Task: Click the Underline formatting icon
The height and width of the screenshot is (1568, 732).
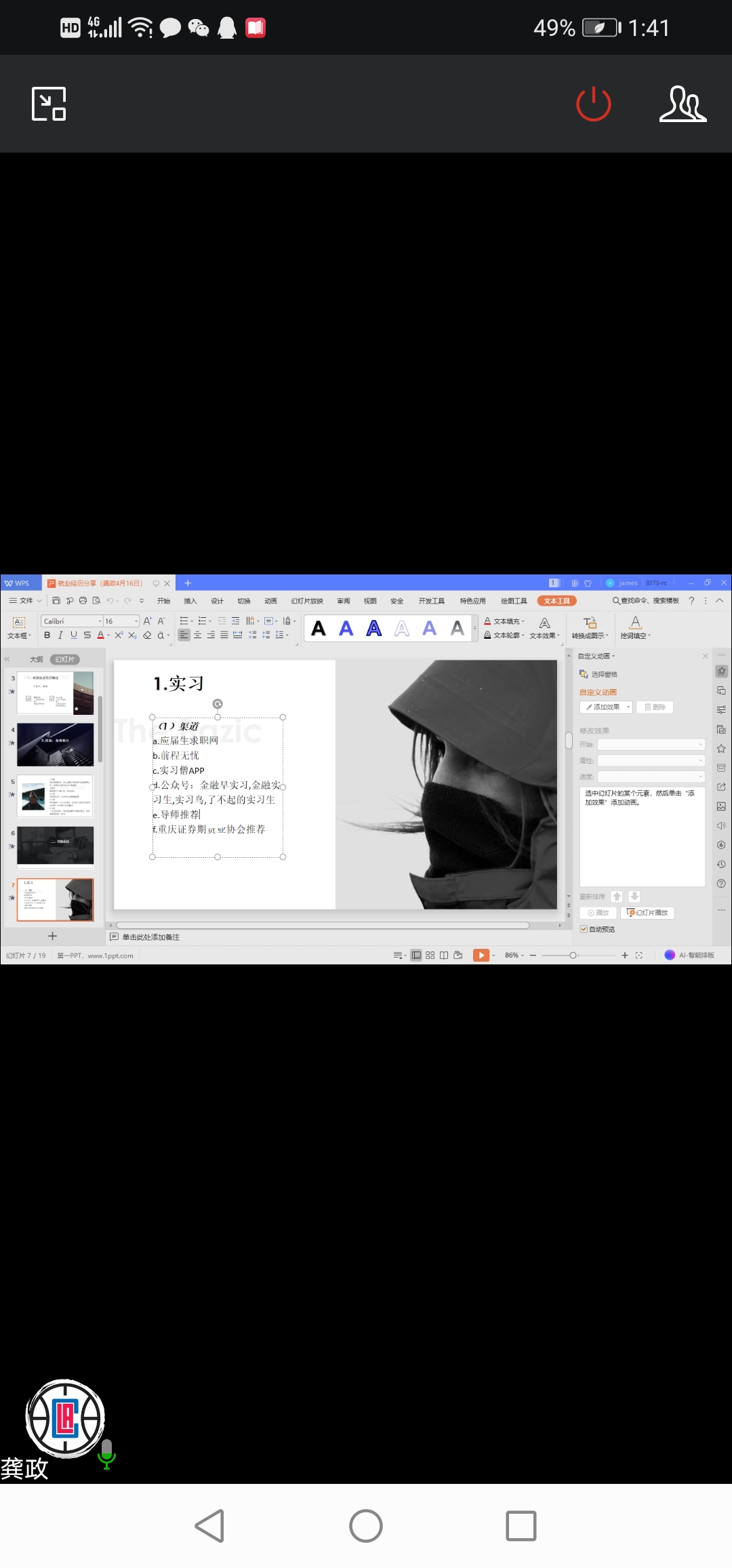Action: click(x=73, y=635)
